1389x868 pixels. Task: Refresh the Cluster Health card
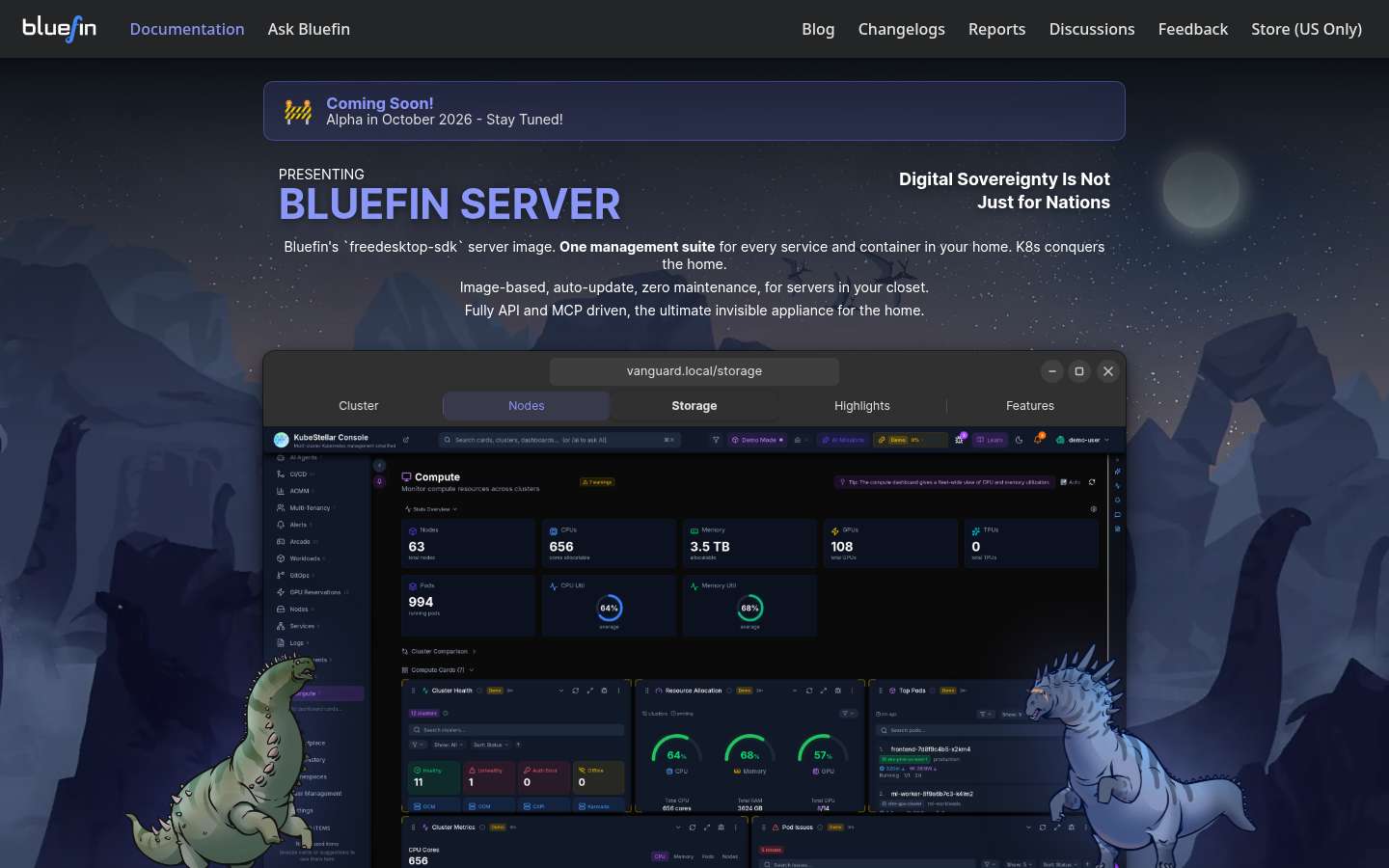tap(575, 691)
